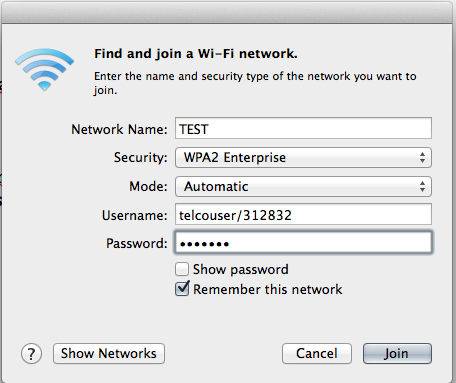Image resolution: width=456 pixels, height=383 pixels.
Task: Enable the Show password checkbox
Action: (182, 269)
